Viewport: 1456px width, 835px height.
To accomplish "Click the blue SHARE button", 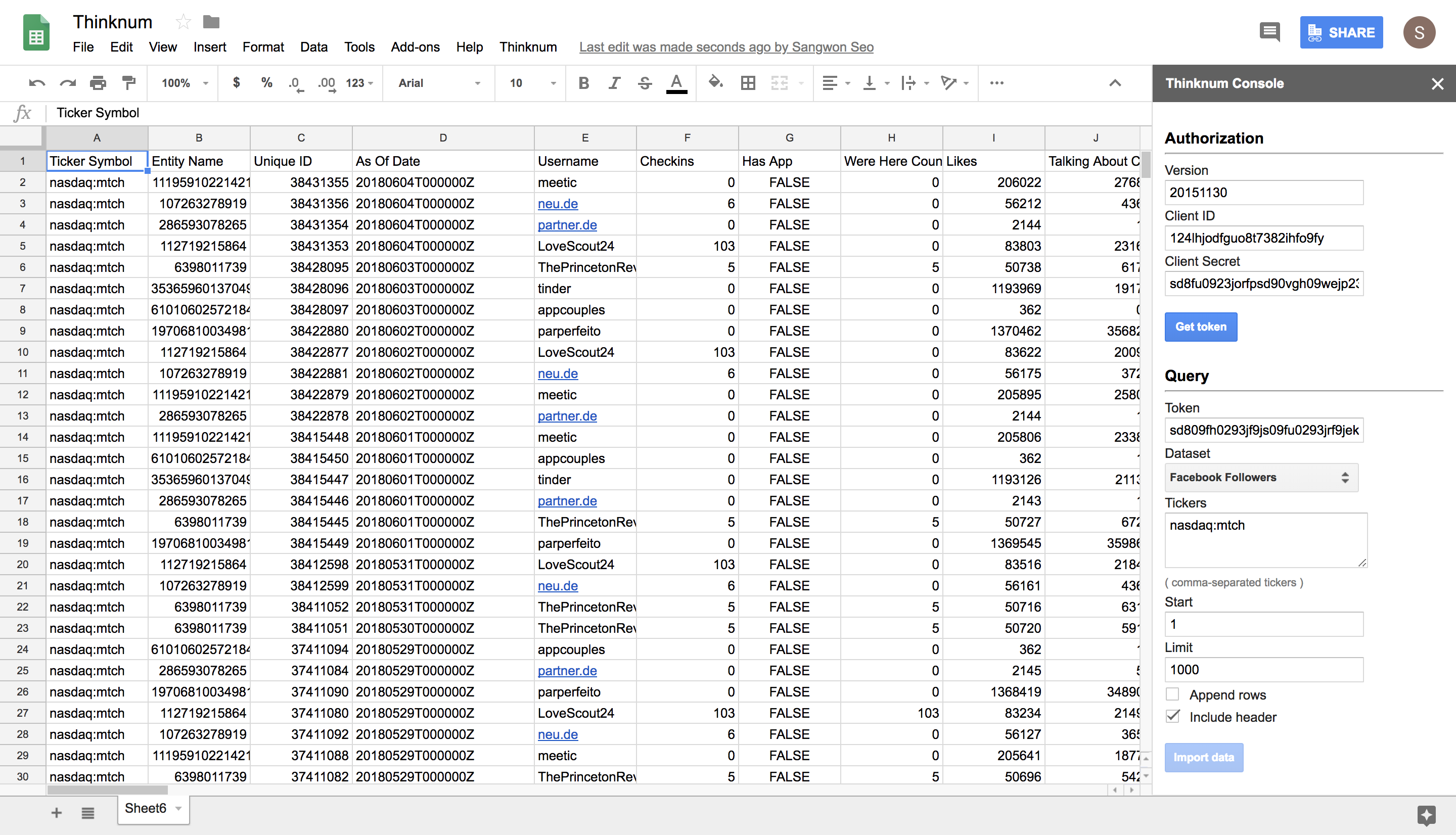I will 1341,33.
